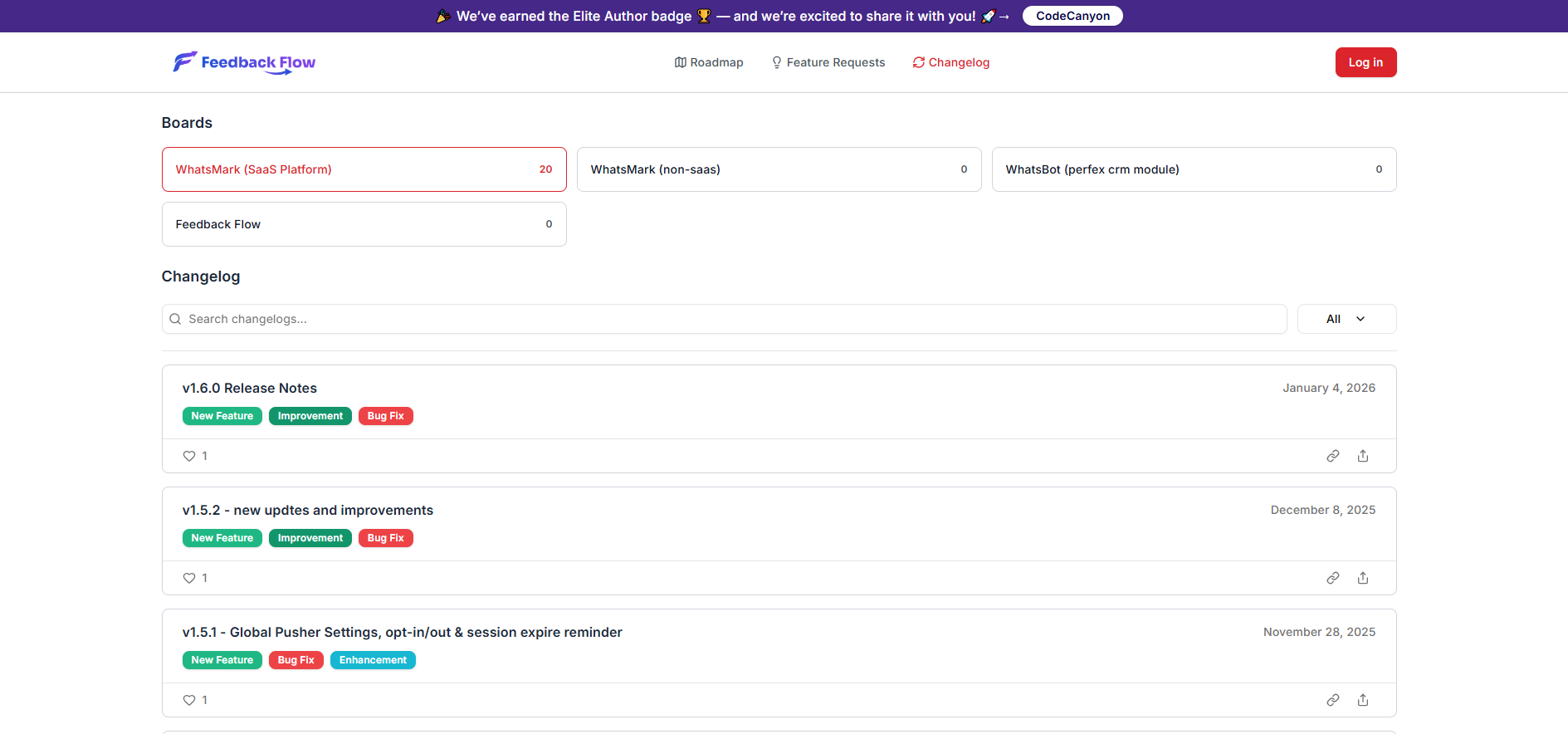Image resolution: width=1568 pixels, height=734 pixels.
Task: Switch to the Changelog nav item
Action: point(950,62)
